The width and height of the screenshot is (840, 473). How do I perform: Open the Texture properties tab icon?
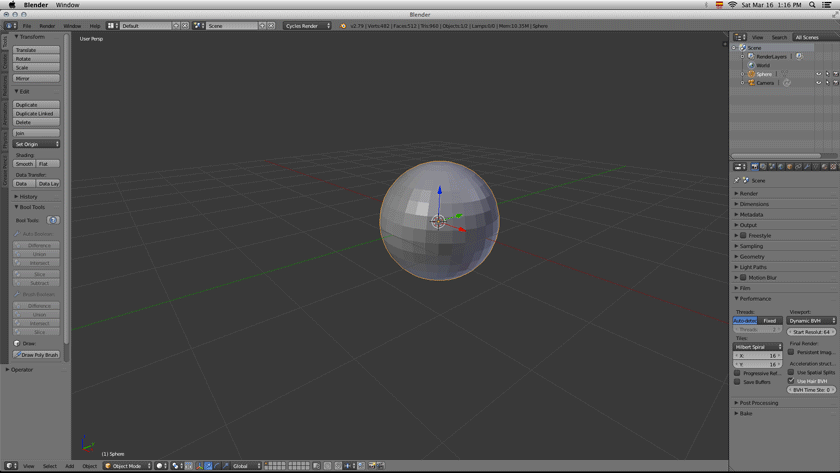point(833,167)
